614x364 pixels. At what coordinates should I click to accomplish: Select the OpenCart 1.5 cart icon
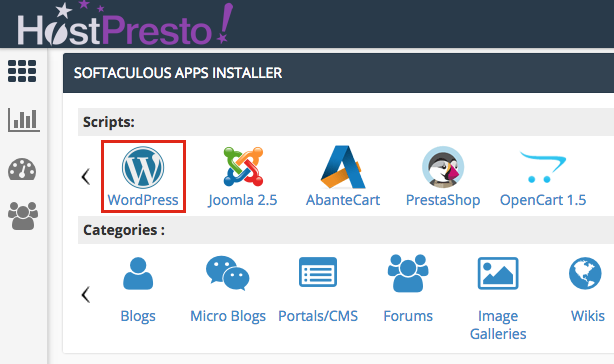click(x=543, y=167)
